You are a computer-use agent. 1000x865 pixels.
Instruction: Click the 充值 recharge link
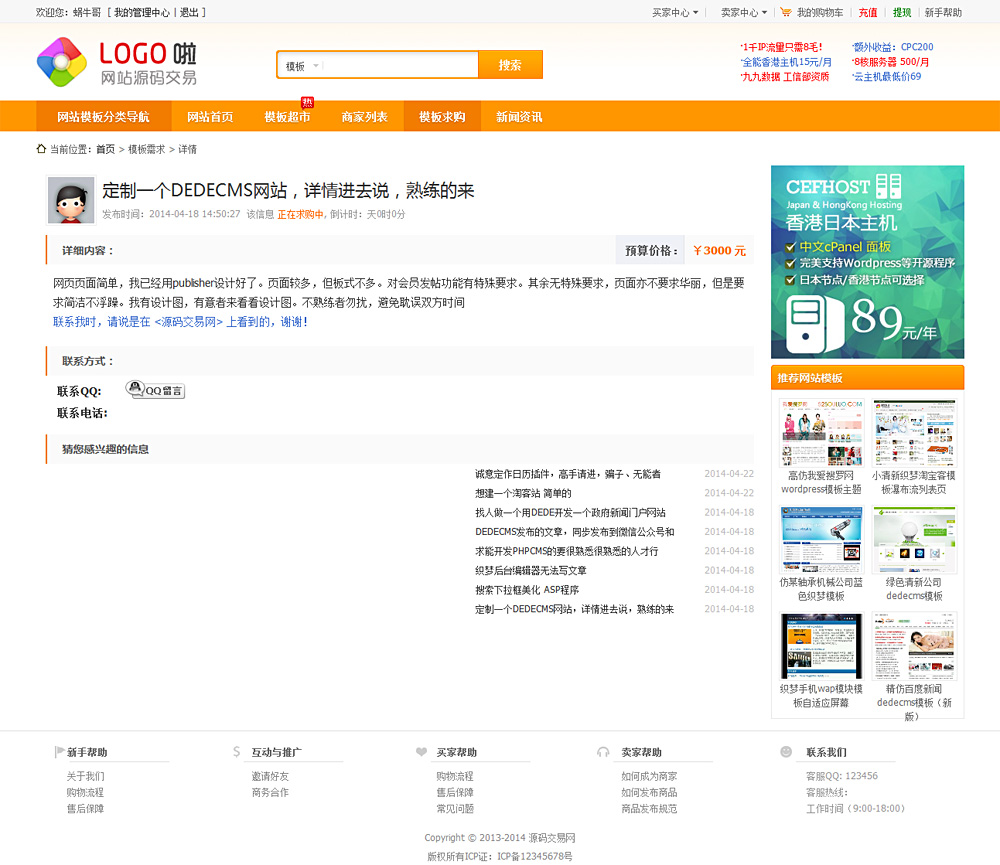(867, 13)
